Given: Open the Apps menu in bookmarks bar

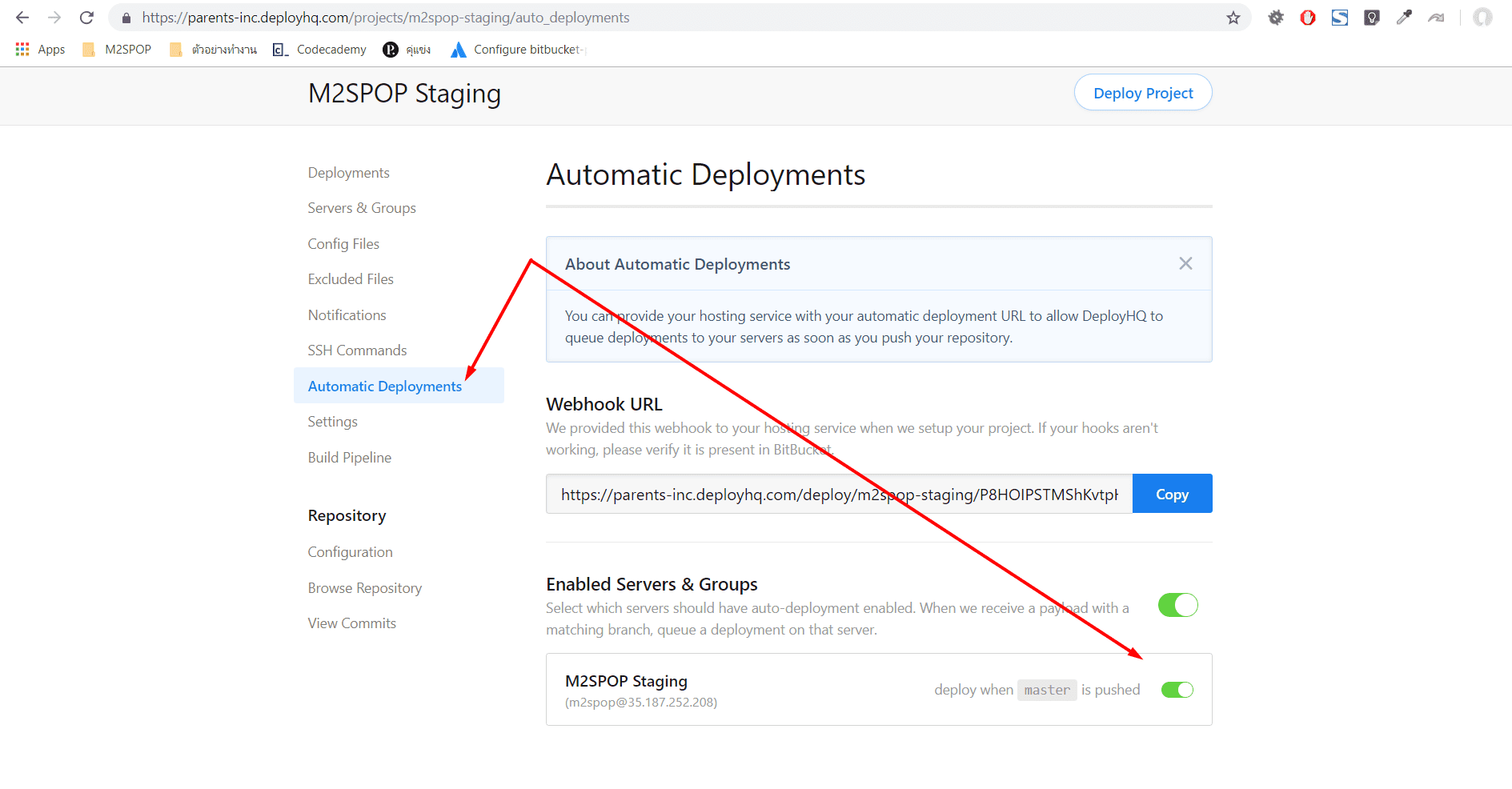Looking at the screenshot, I should point(38,49).
